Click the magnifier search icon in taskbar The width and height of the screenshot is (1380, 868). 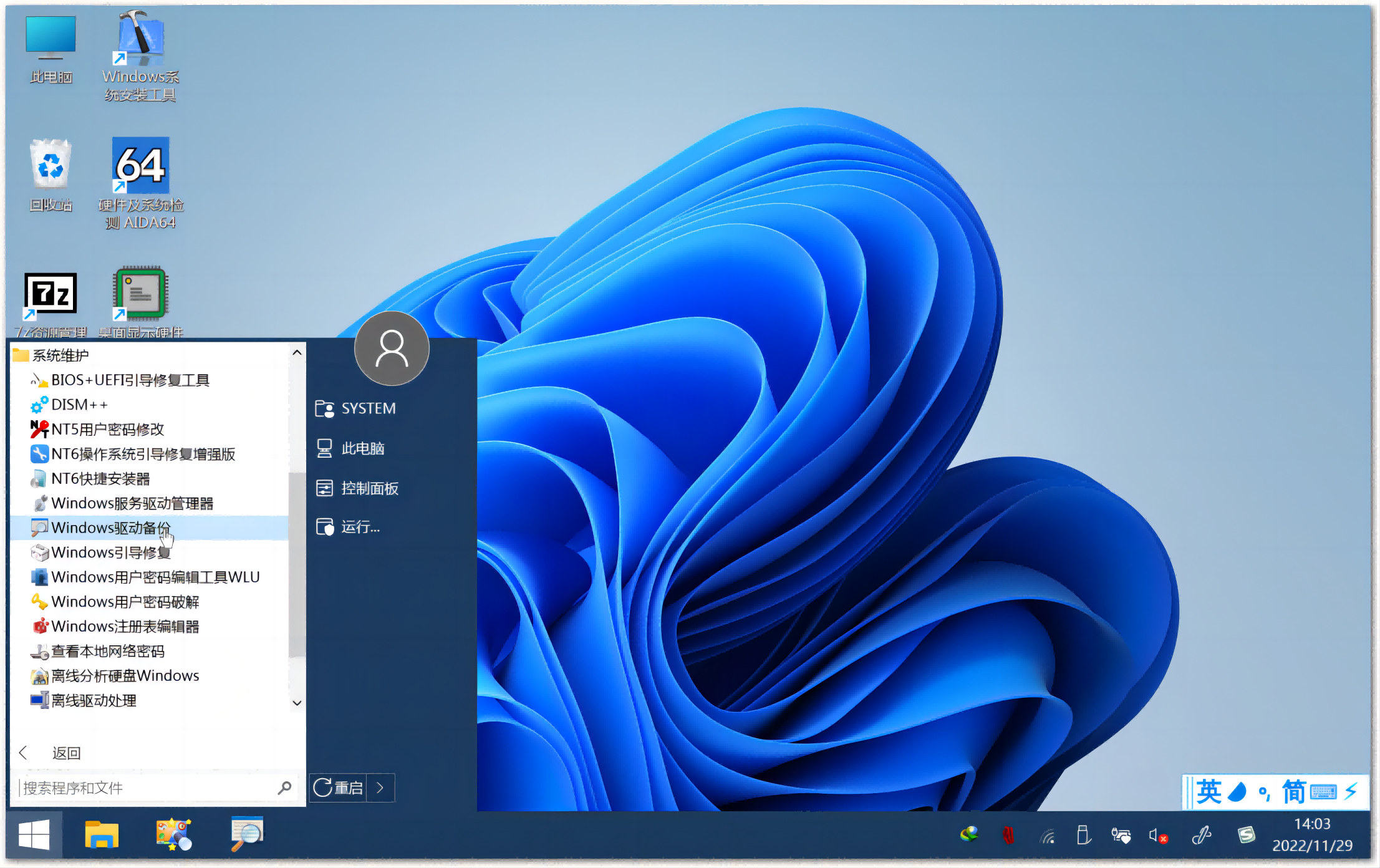pos(247,834)
